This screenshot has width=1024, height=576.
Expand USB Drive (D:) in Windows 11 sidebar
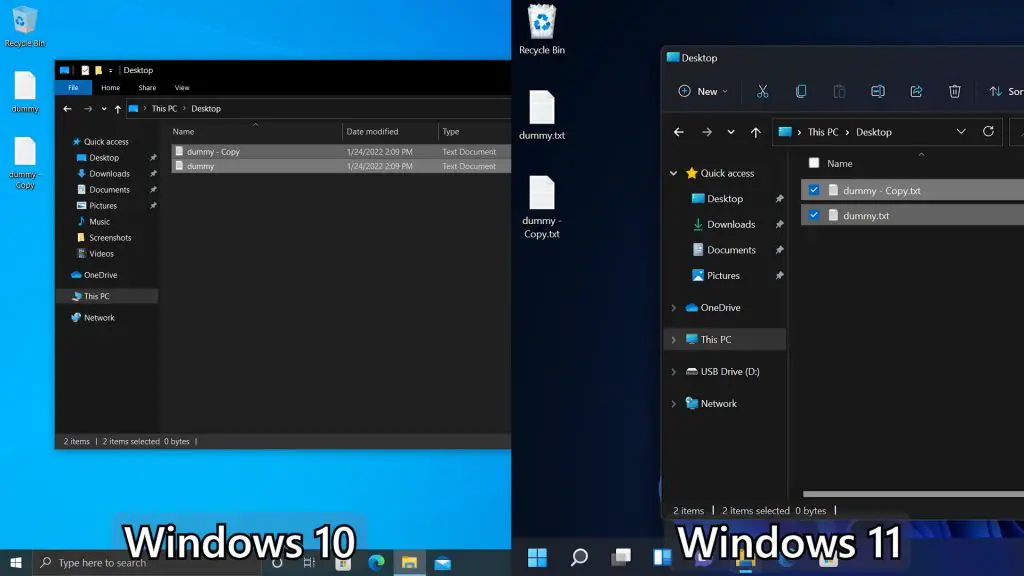pyautogui.click(x=673, y=372)
